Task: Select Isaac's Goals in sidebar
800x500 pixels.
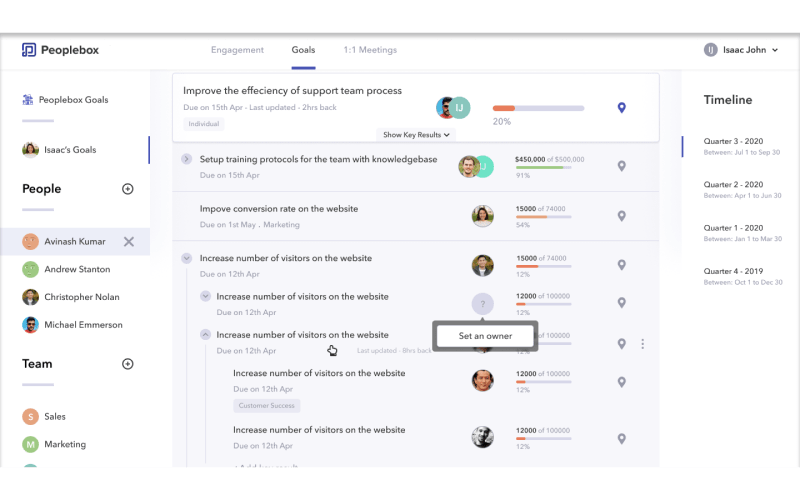Action: (70, 150)
